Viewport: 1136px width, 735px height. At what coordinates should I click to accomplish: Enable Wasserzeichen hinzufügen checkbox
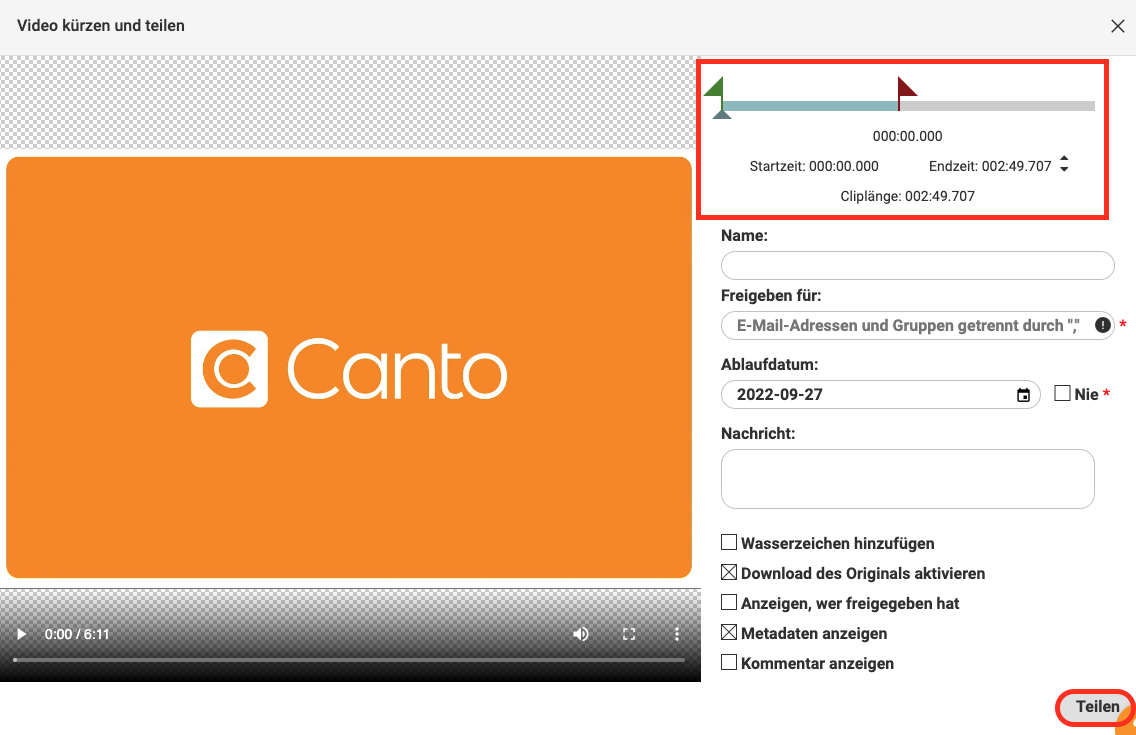[729, 543]
